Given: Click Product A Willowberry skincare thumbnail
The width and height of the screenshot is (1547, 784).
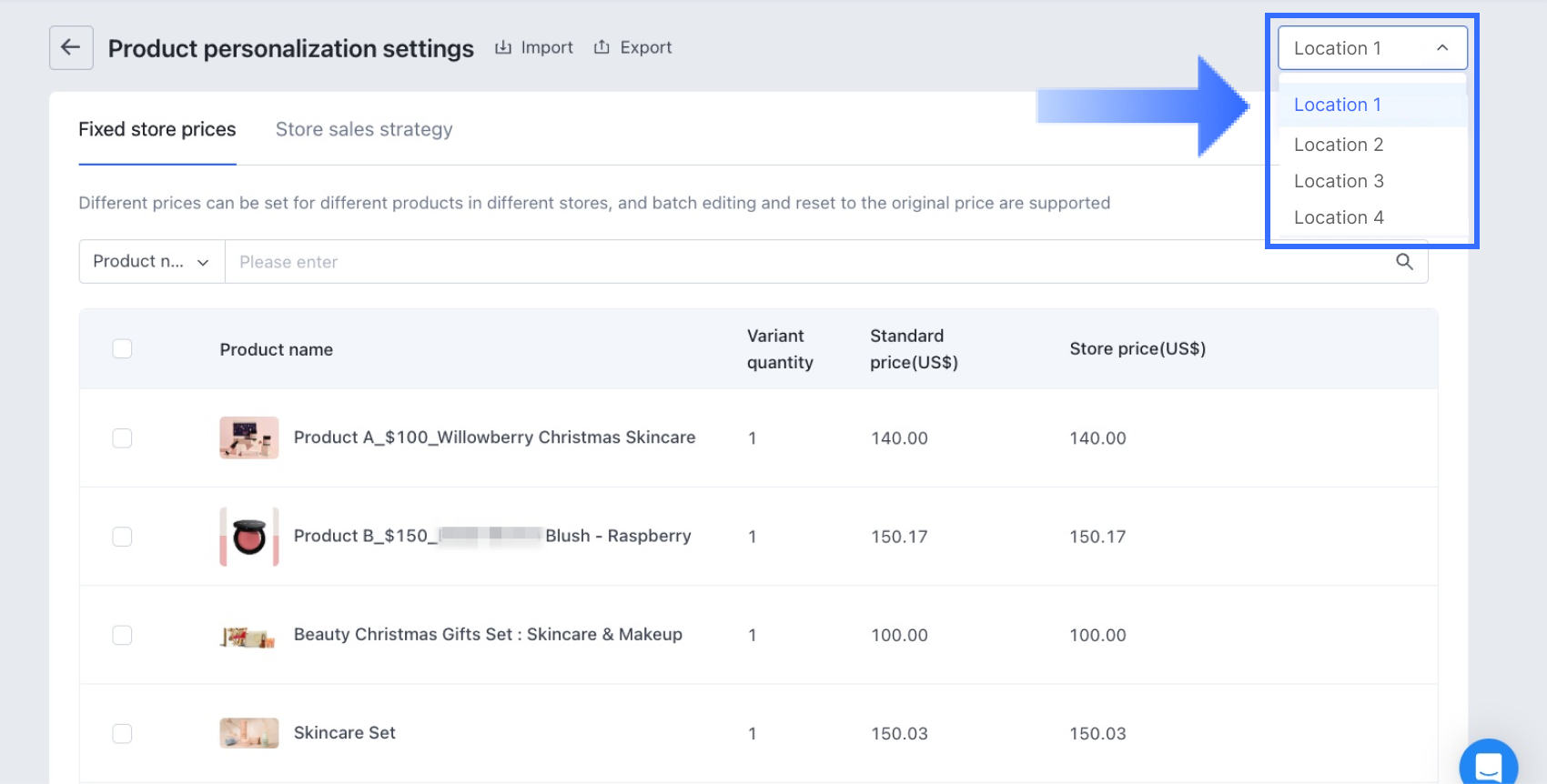Looking at the screenshot, I should (x=248, y=438).
